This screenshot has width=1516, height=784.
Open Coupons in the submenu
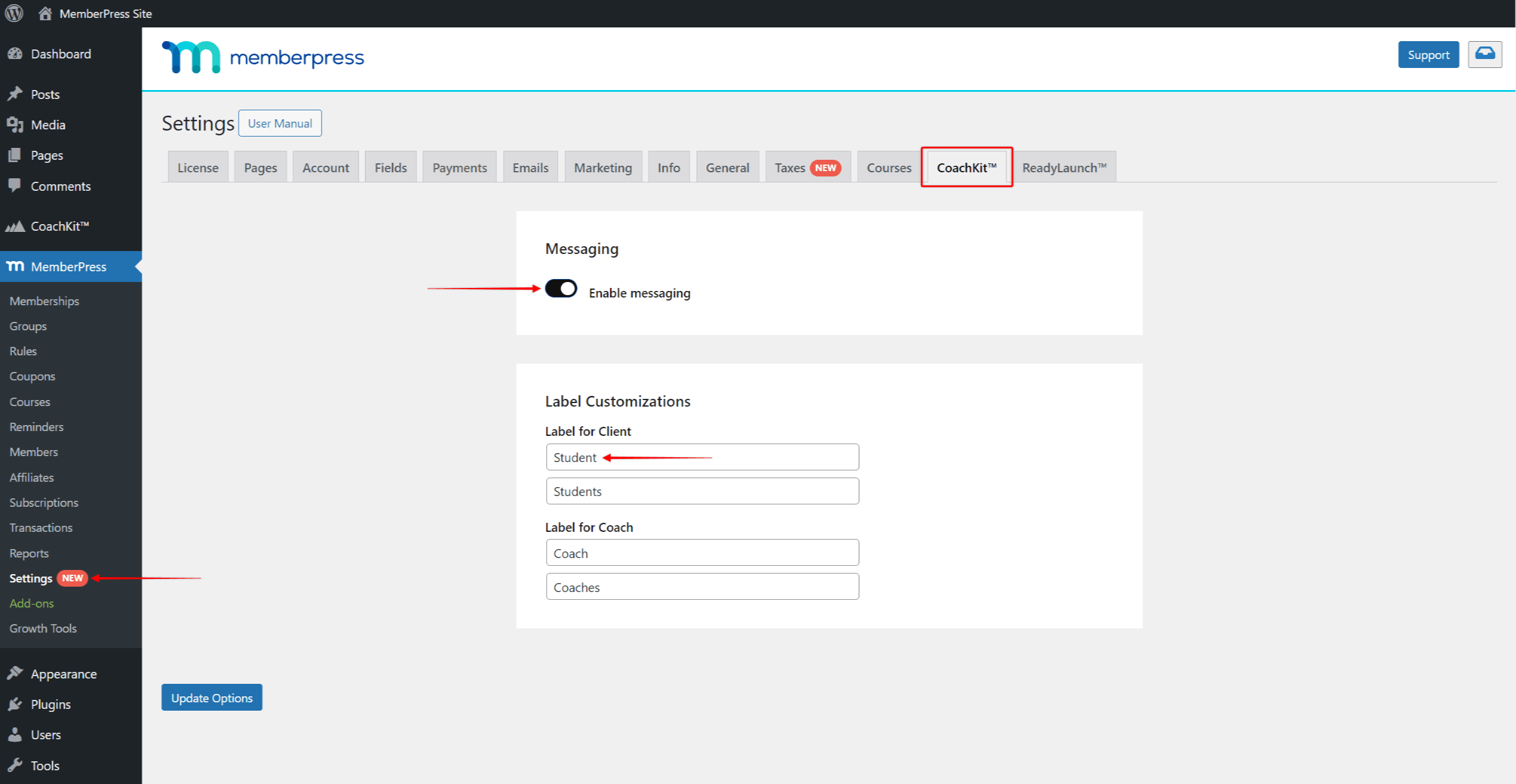[32, 376]
